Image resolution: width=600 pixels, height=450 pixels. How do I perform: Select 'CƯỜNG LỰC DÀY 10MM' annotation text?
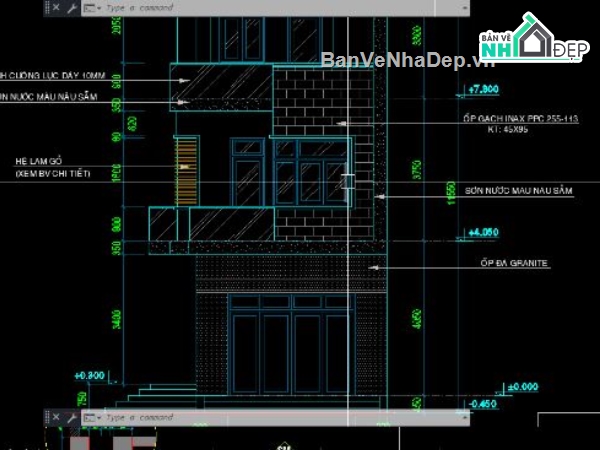[x=57, y=76]
